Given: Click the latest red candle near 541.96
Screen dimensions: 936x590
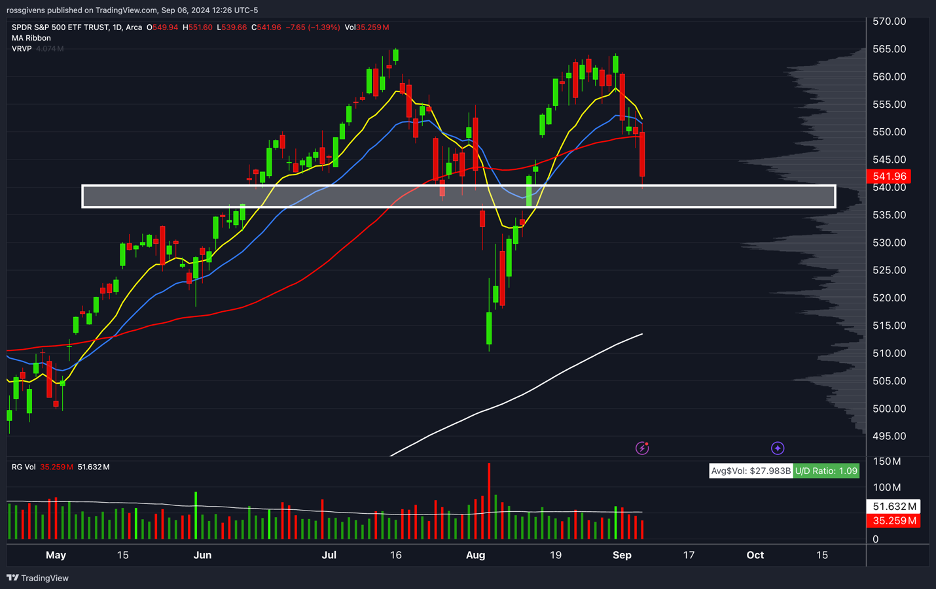Looking at the screenshot, I should pos(642,155).
